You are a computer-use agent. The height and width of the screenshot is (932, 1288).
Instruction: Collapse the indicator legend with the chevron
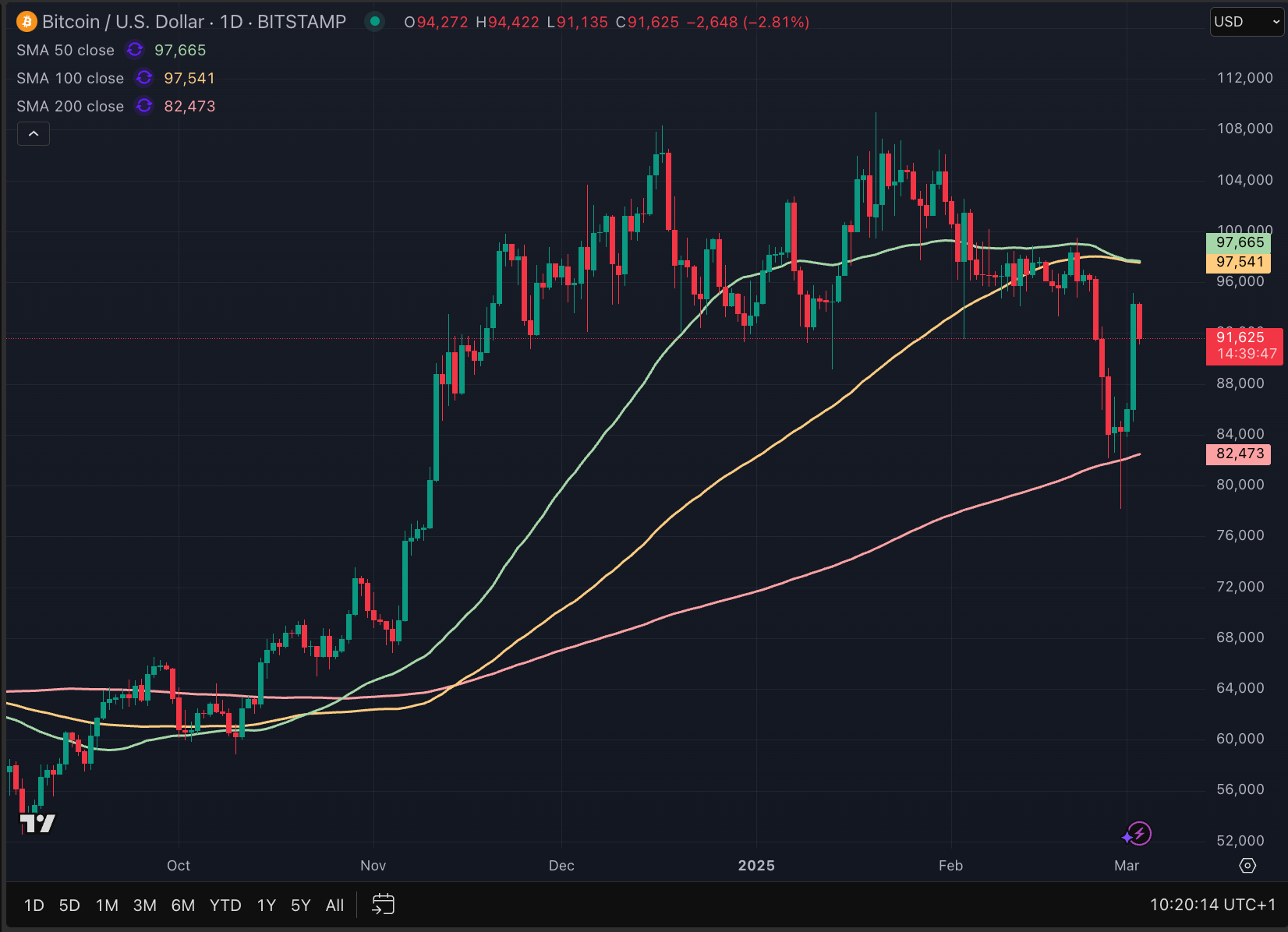(34, 134)
